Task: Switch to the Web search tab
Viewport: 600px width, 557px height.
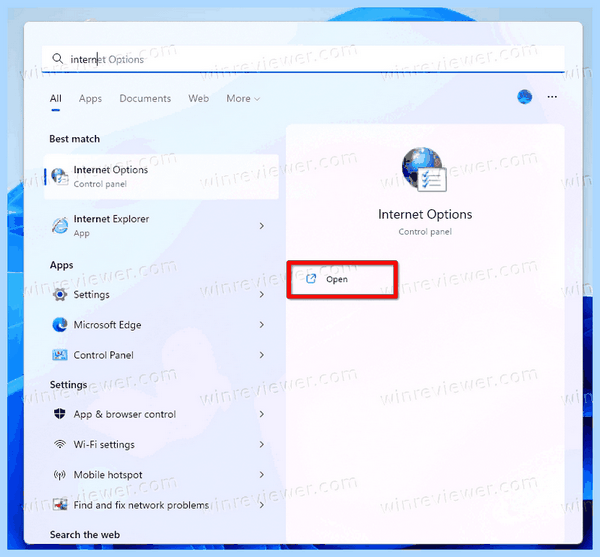Action: tap(198, 99)
